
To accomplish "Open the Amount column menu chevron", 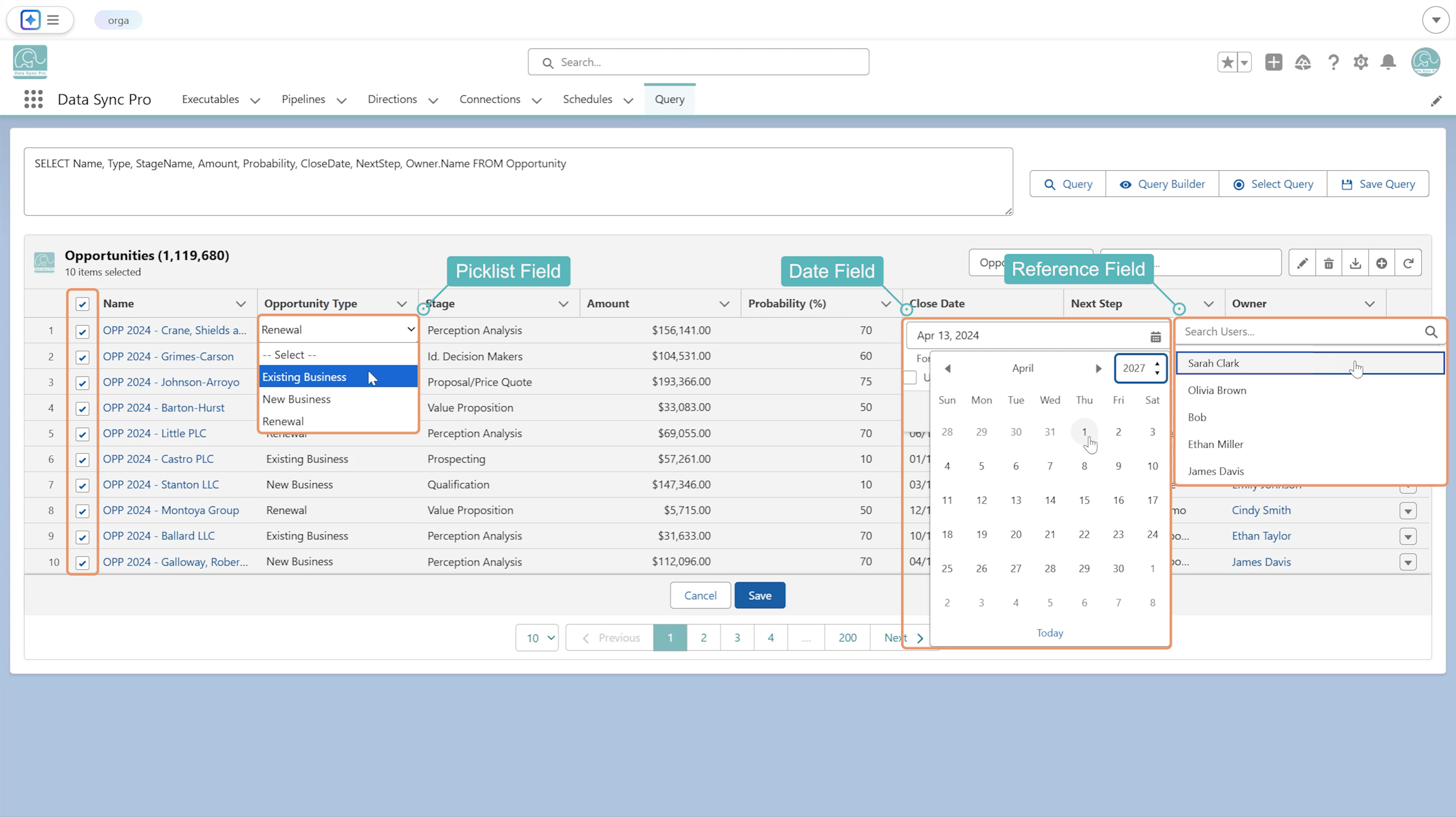I will tap(724, 304).
